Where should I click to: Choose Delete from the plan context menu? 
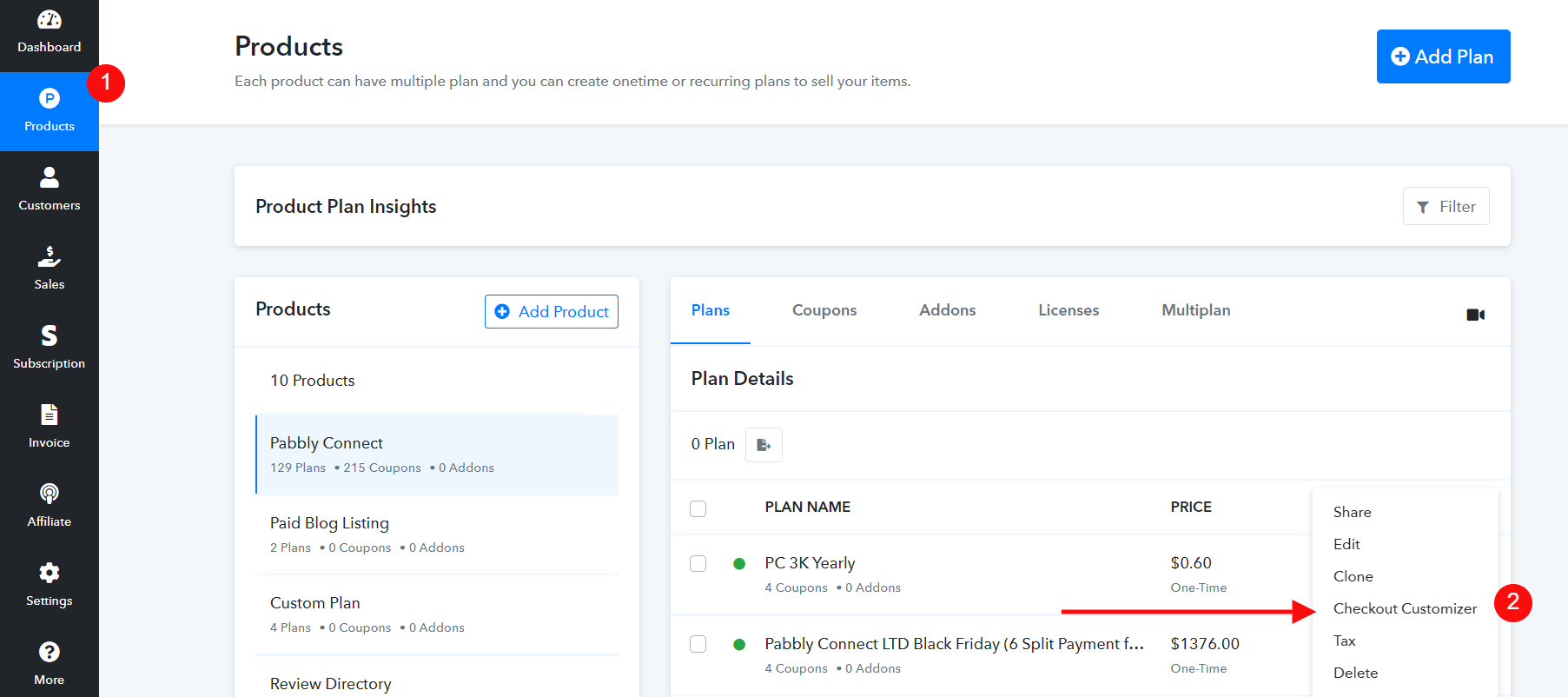coord(1355,673)
